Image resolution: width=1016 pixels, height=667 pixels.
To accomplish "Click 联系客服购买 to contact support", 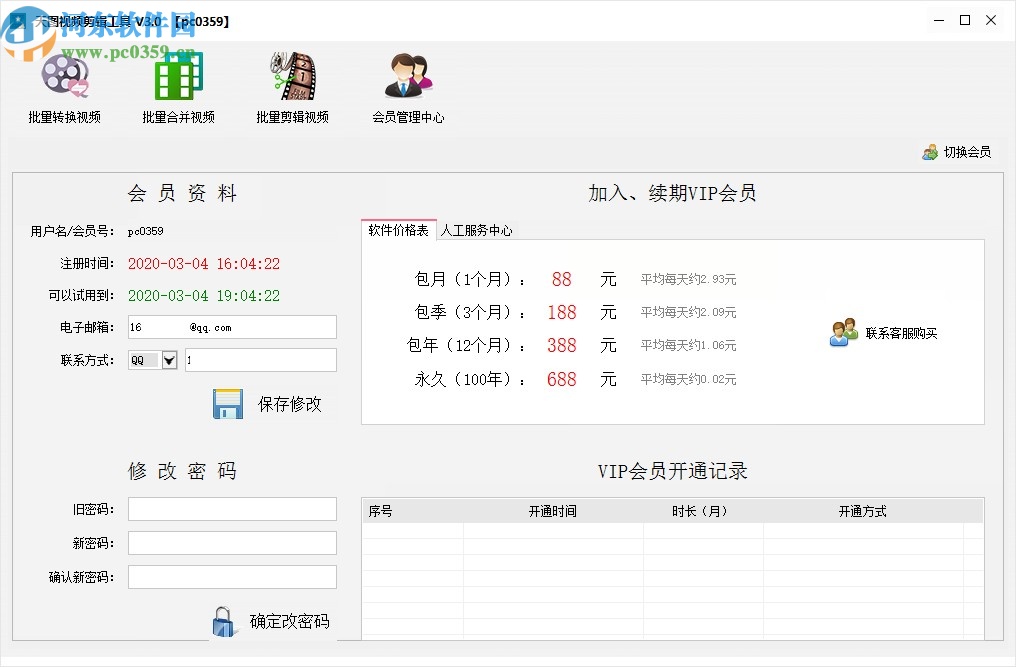I will pyautogui.click(x=901, y=333).
